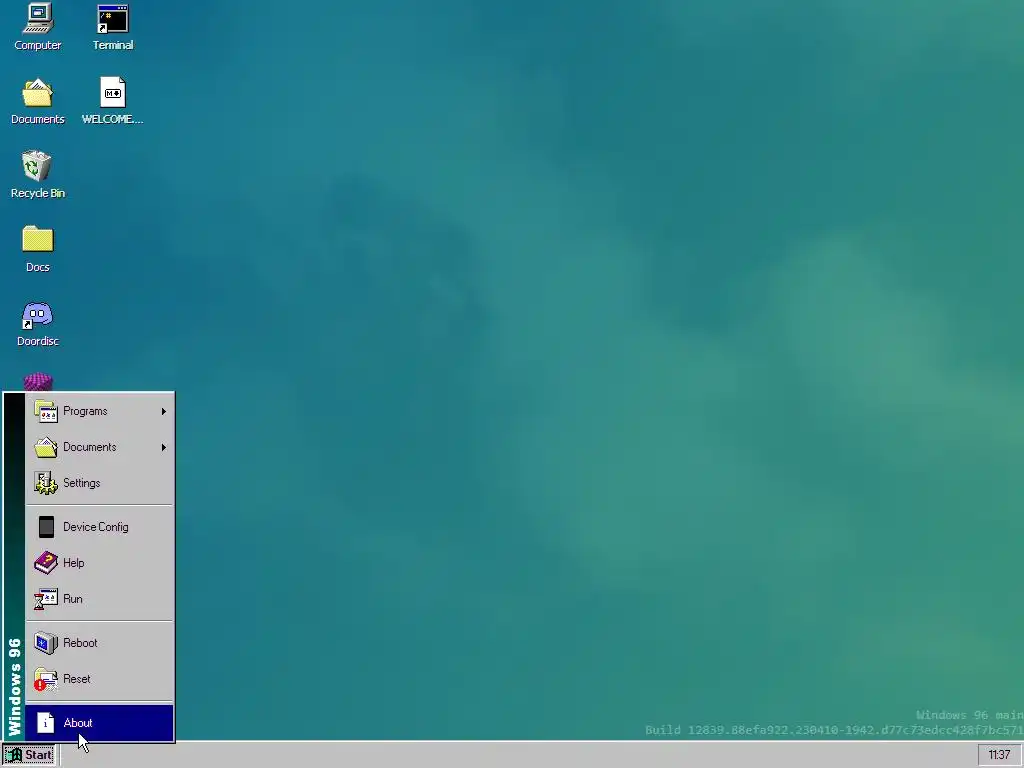1024x768 pixels.
Task: Click the Reset warning icon
Action: (x=46, y=679)
